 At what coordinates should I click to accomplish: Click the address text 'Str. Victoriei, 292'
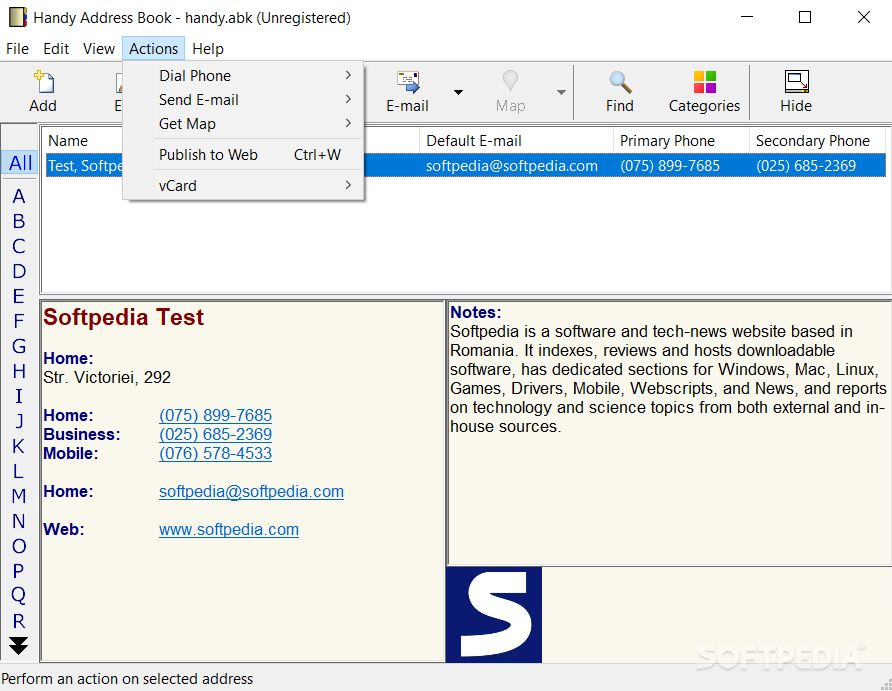point(107,378)
